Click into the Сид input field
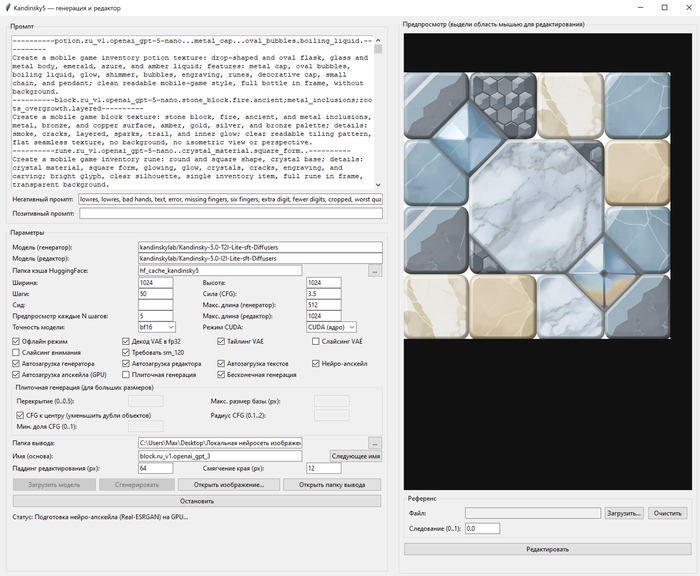The image size is (700, 576). [157, 305]
